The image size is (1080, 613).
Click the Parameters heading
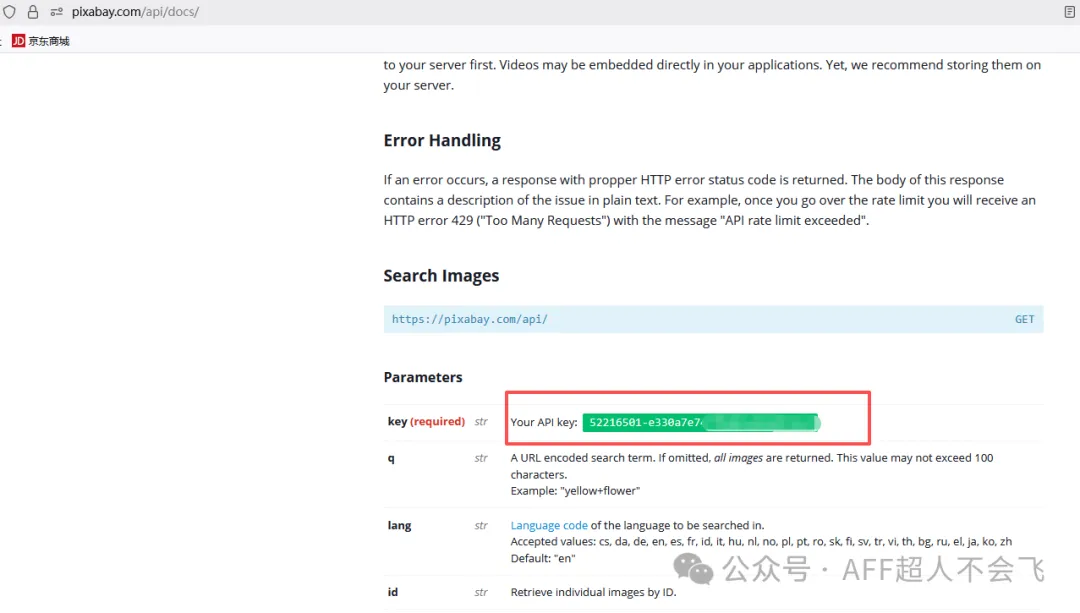(423, 377)
